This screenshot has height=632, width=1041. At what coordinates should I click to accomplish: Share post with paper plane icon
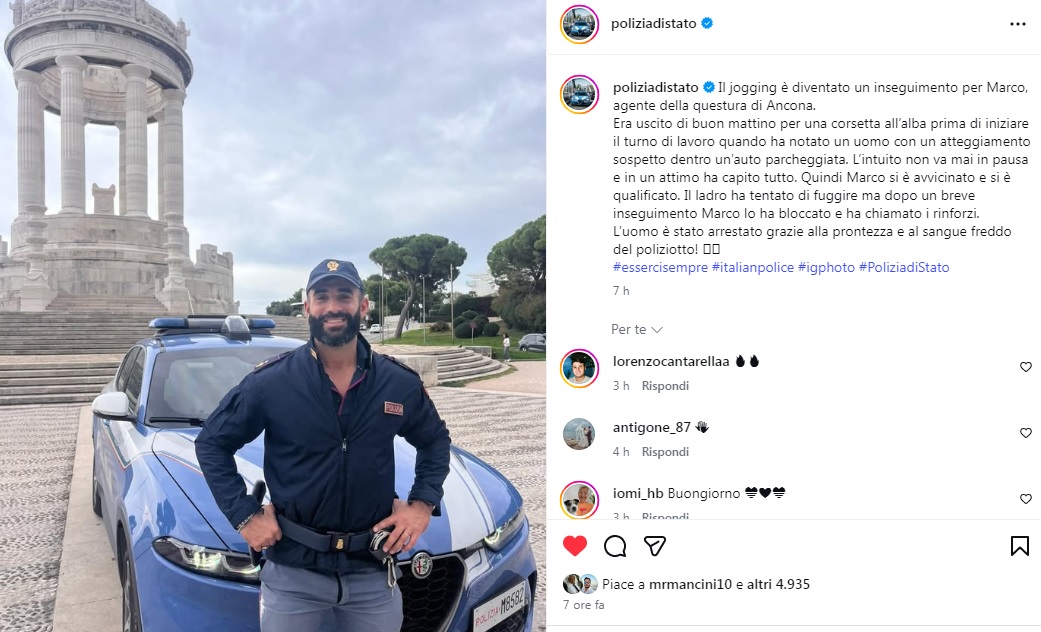tap(655, 546)
